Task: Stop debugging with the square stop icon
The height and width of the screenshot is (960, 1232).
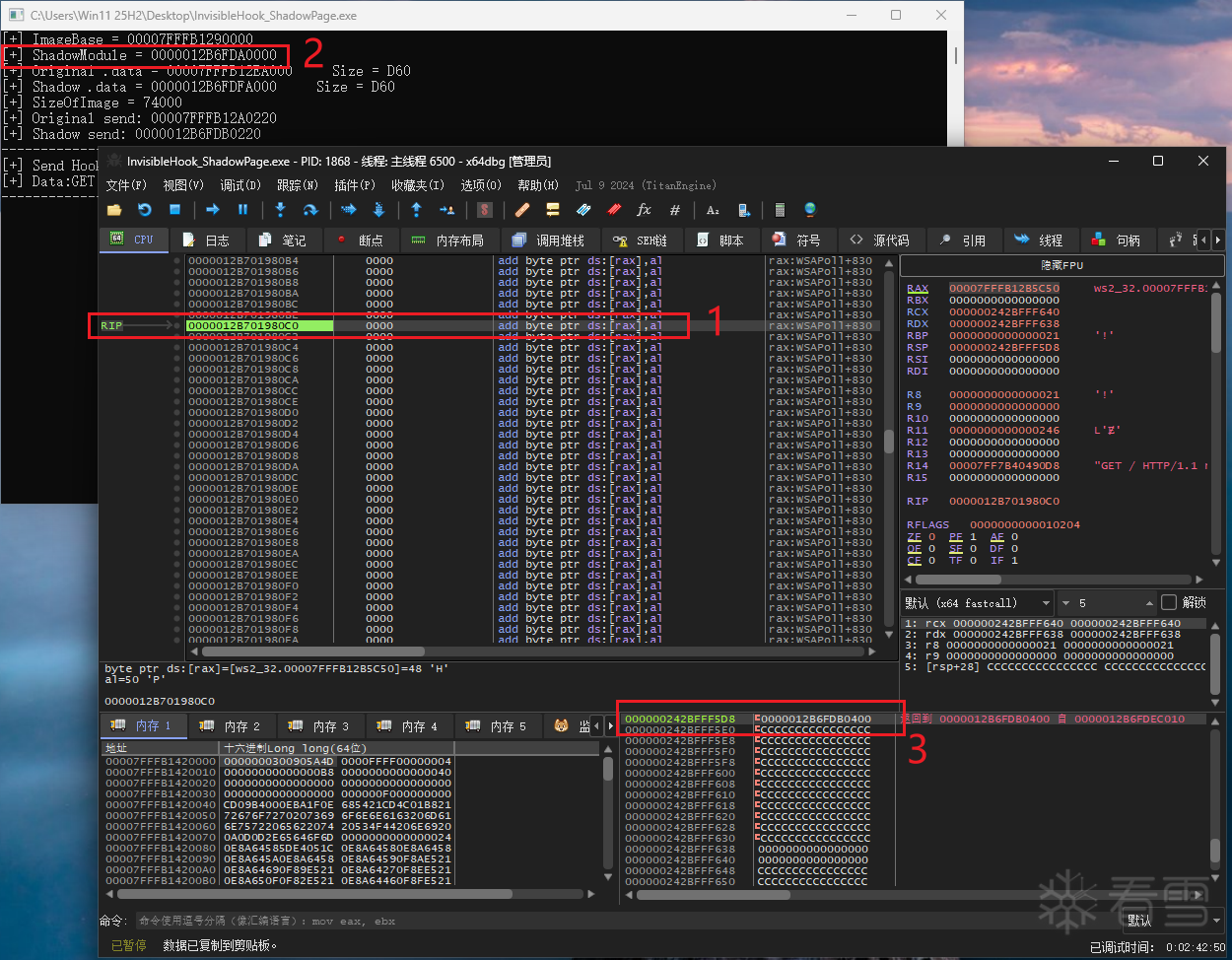Action: pyautogui.click(x=175, y=210)
